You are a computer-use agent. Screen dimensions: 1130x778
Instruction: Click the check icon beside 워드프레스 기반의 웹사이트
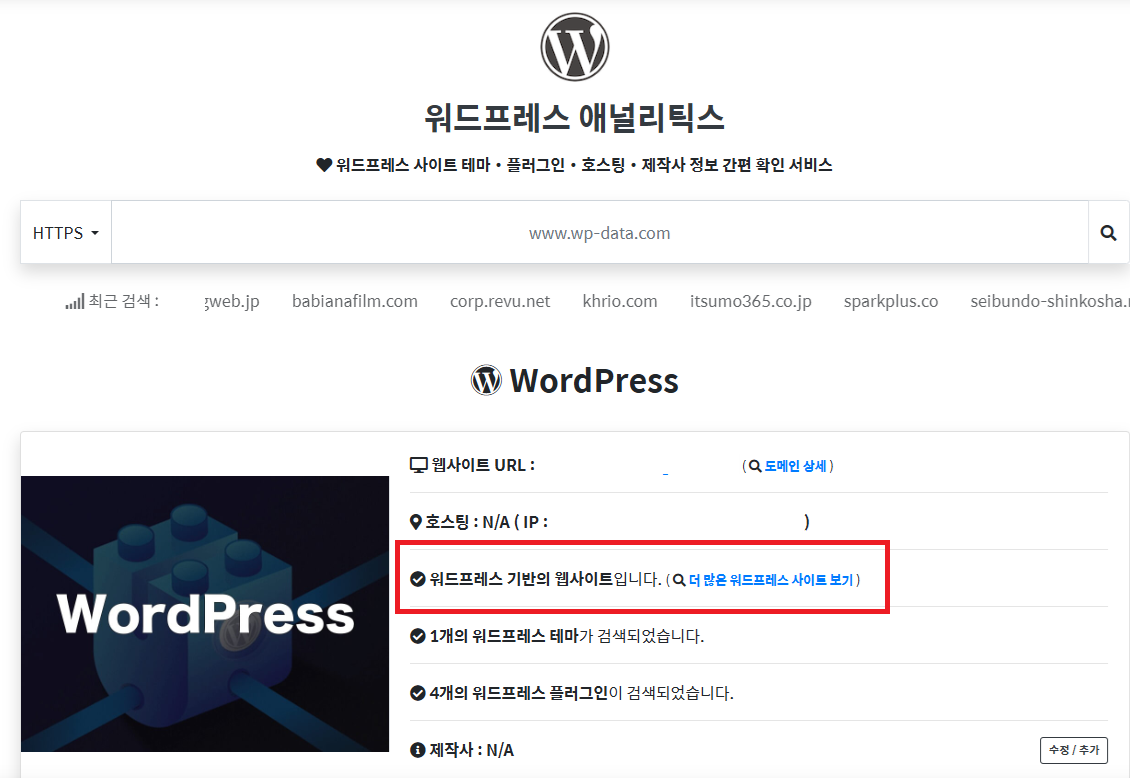click(417, 579)
